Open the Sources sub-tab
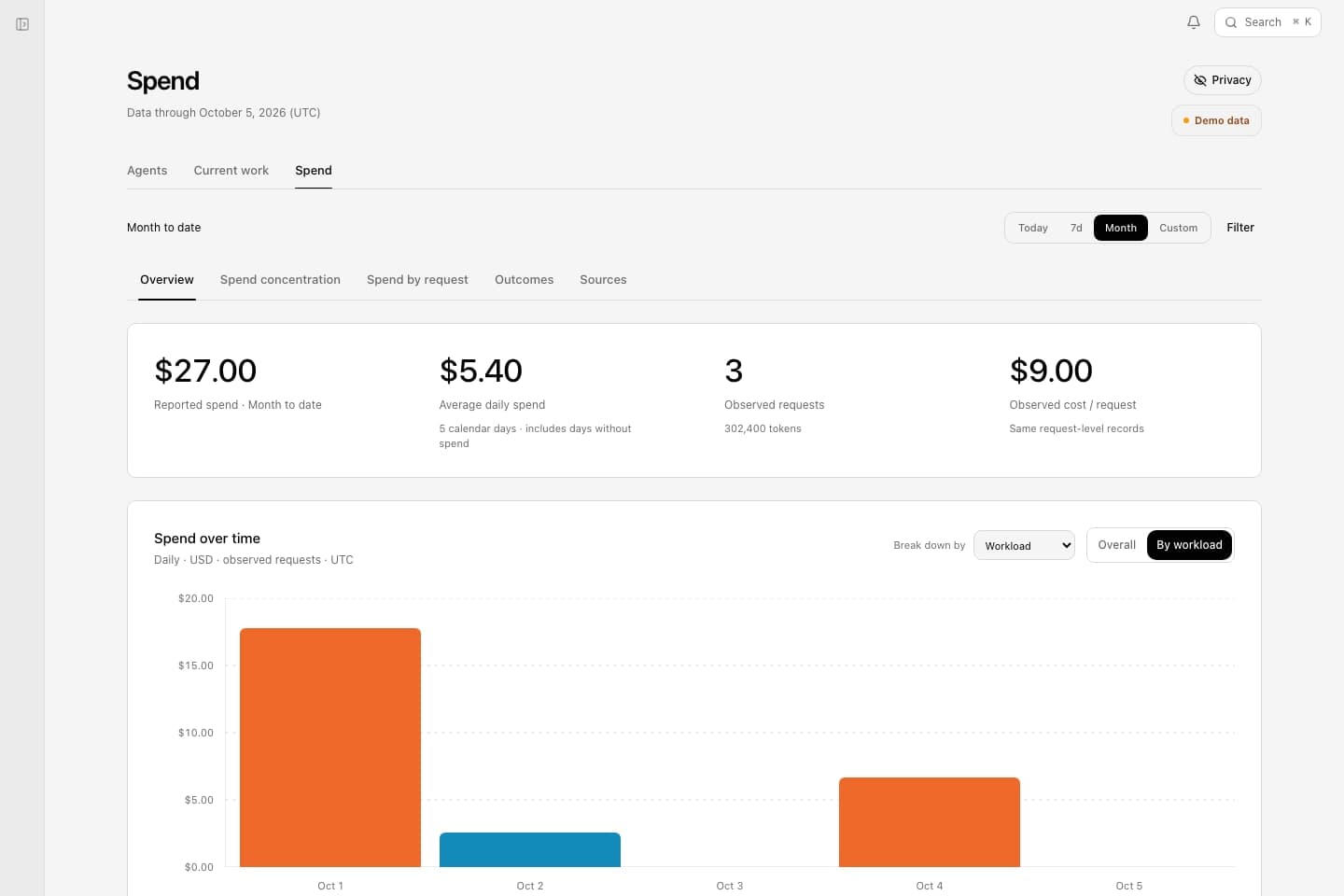1344x896 pixels. (x=603, y=280)
